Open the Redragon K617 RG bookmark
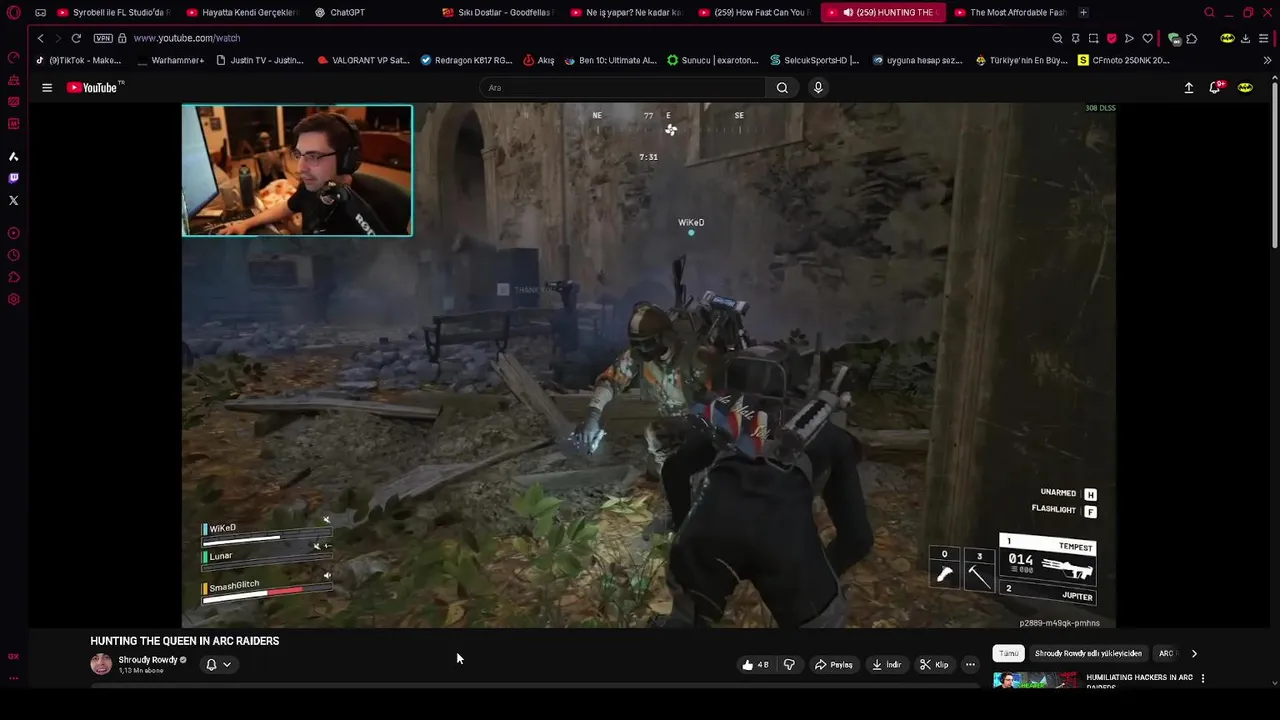Image resolution: width=1280 pixels, height=720 pixels. coord(467,60)
